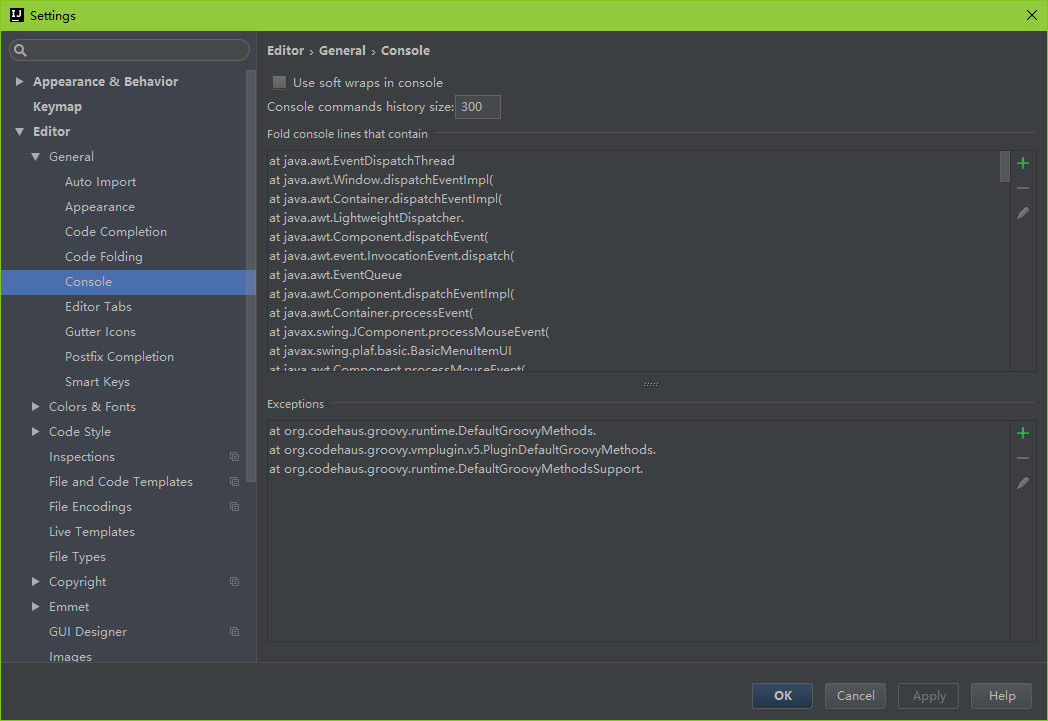This screenshot has height=721, width=1048.
Task: Click the Cancel button
Action: tap(855, 696)
